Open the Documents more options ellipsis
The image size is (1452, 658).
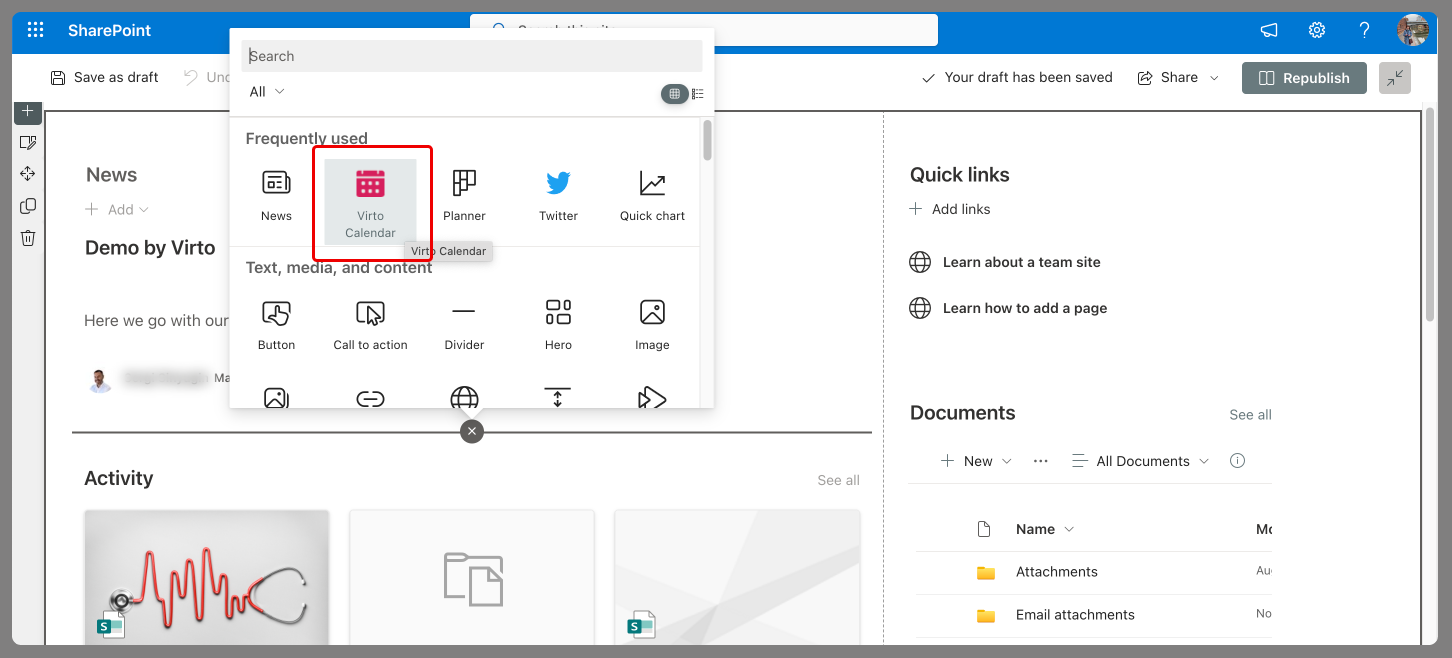click(1040, 461)
